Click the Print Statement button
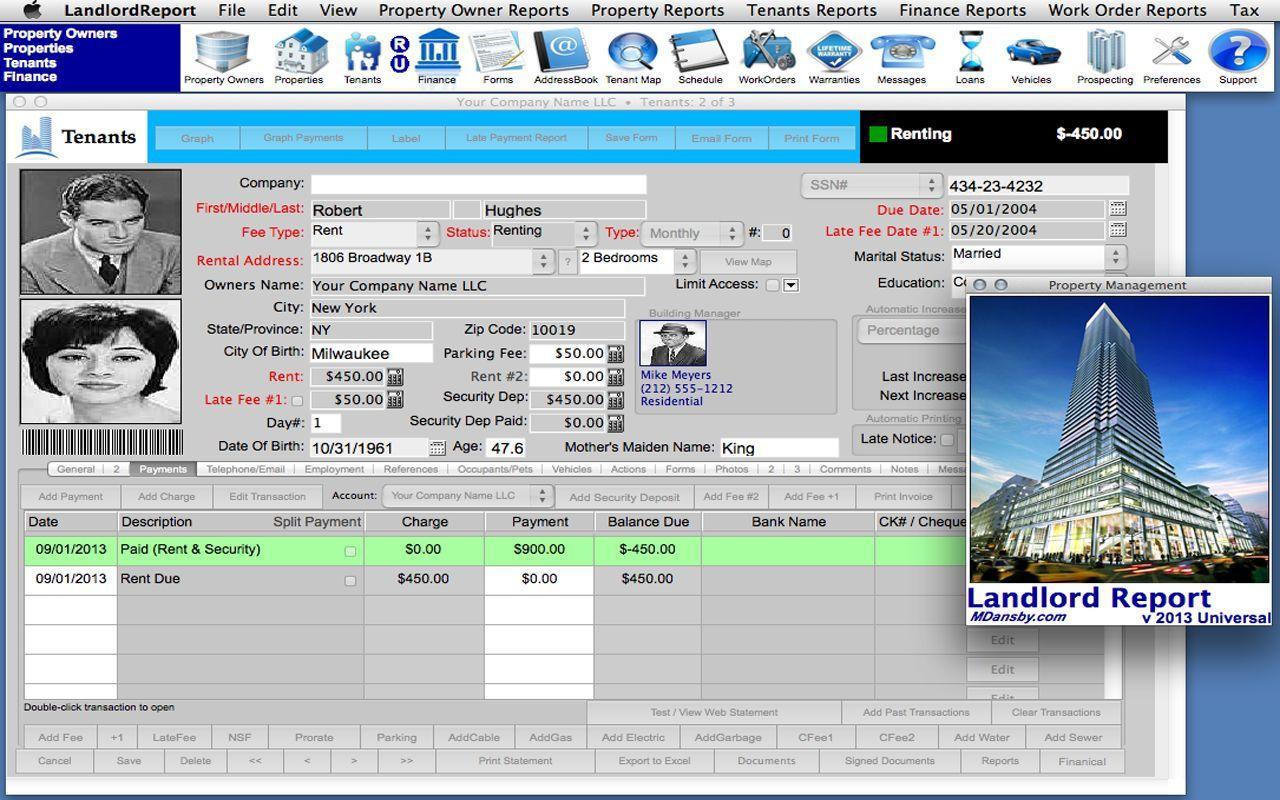The image size is (1280, 800). (515, 761)
